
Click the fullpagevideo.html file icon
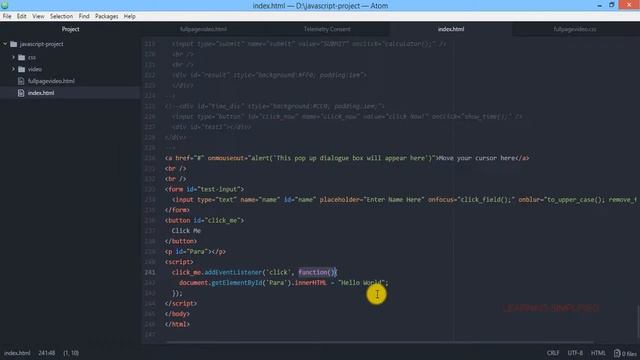point(21,81)
